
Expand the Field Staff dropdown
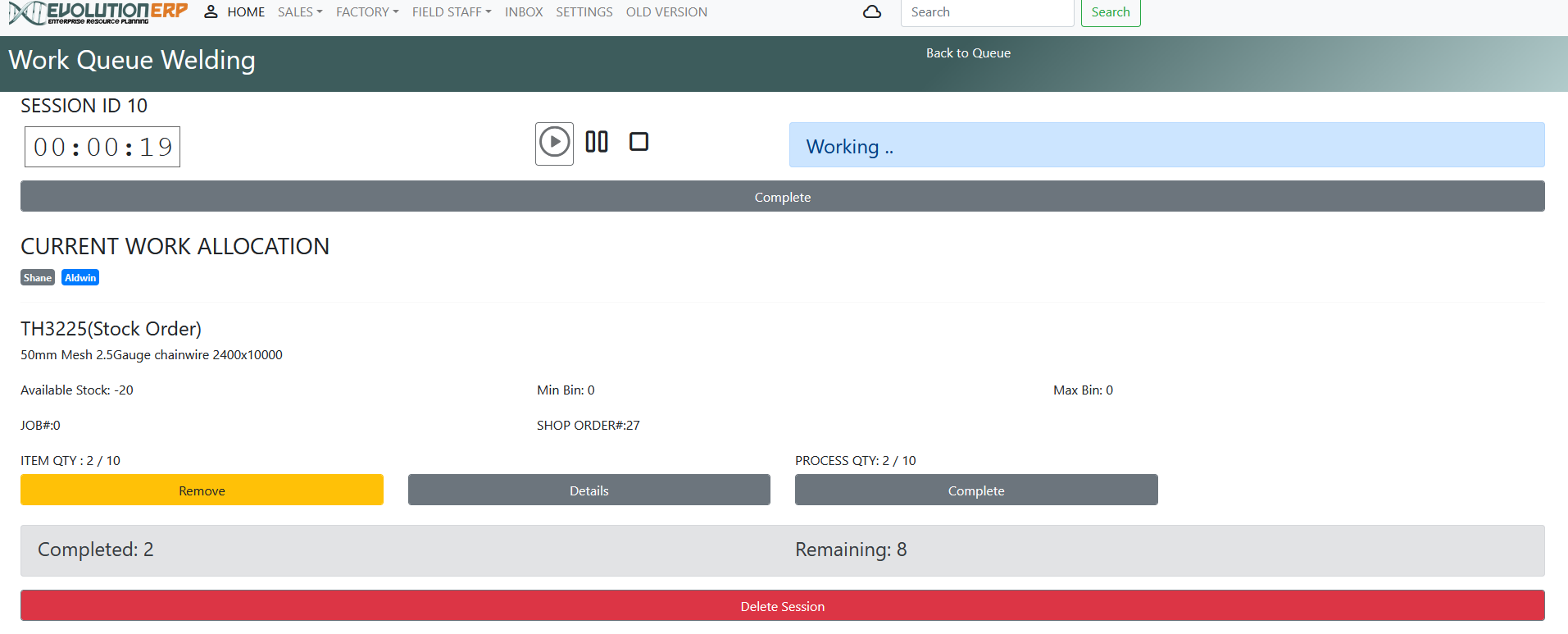451,12
